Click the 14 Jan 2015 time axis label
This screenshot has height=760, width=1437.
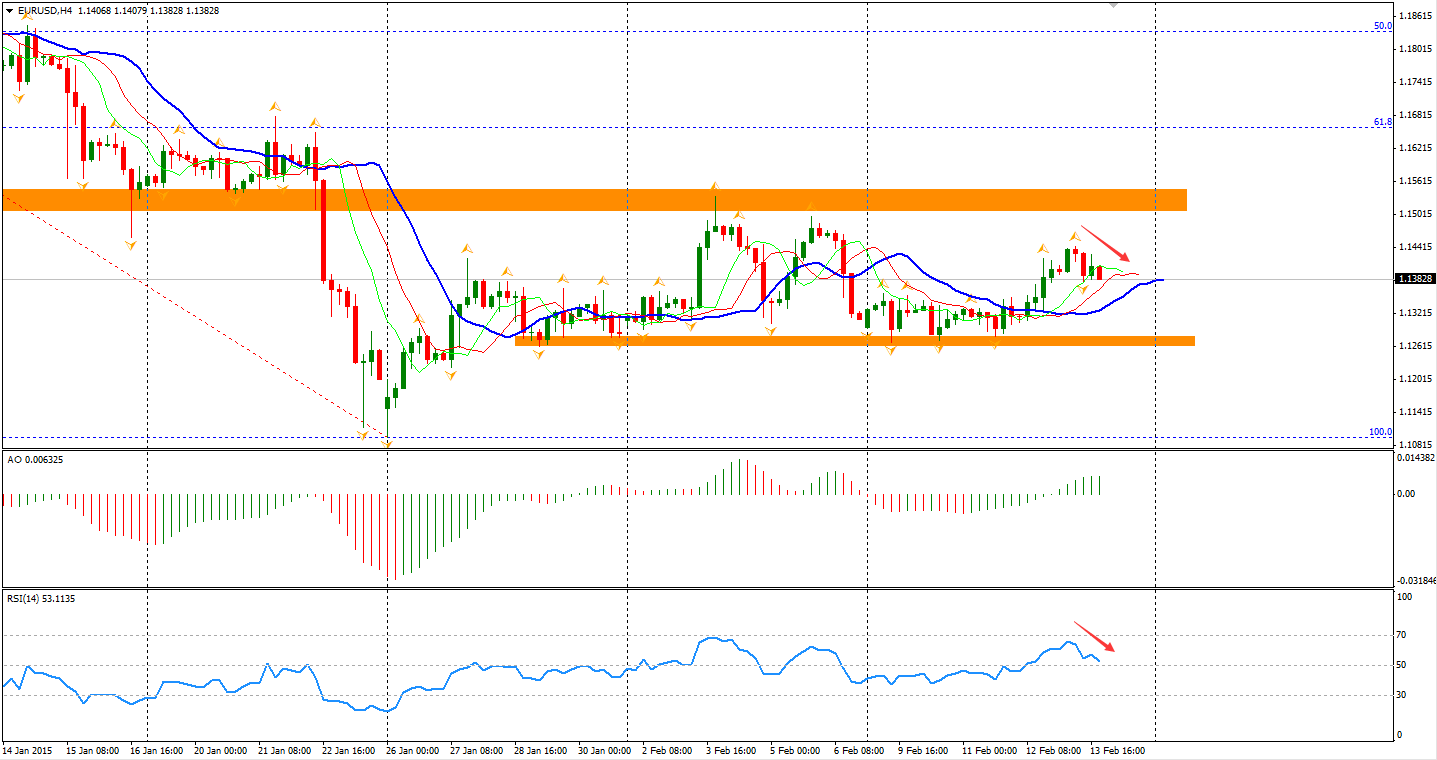[29, 749]
